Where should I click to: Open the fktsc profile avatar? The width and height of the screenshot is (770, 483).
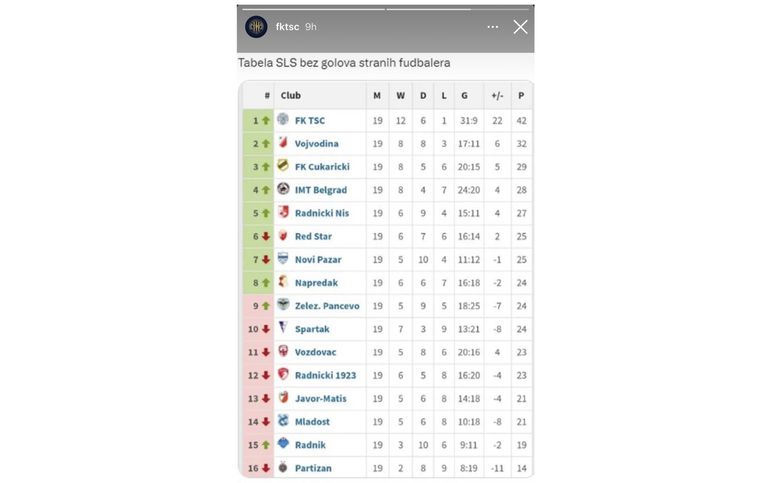click(x=256, y=27)
